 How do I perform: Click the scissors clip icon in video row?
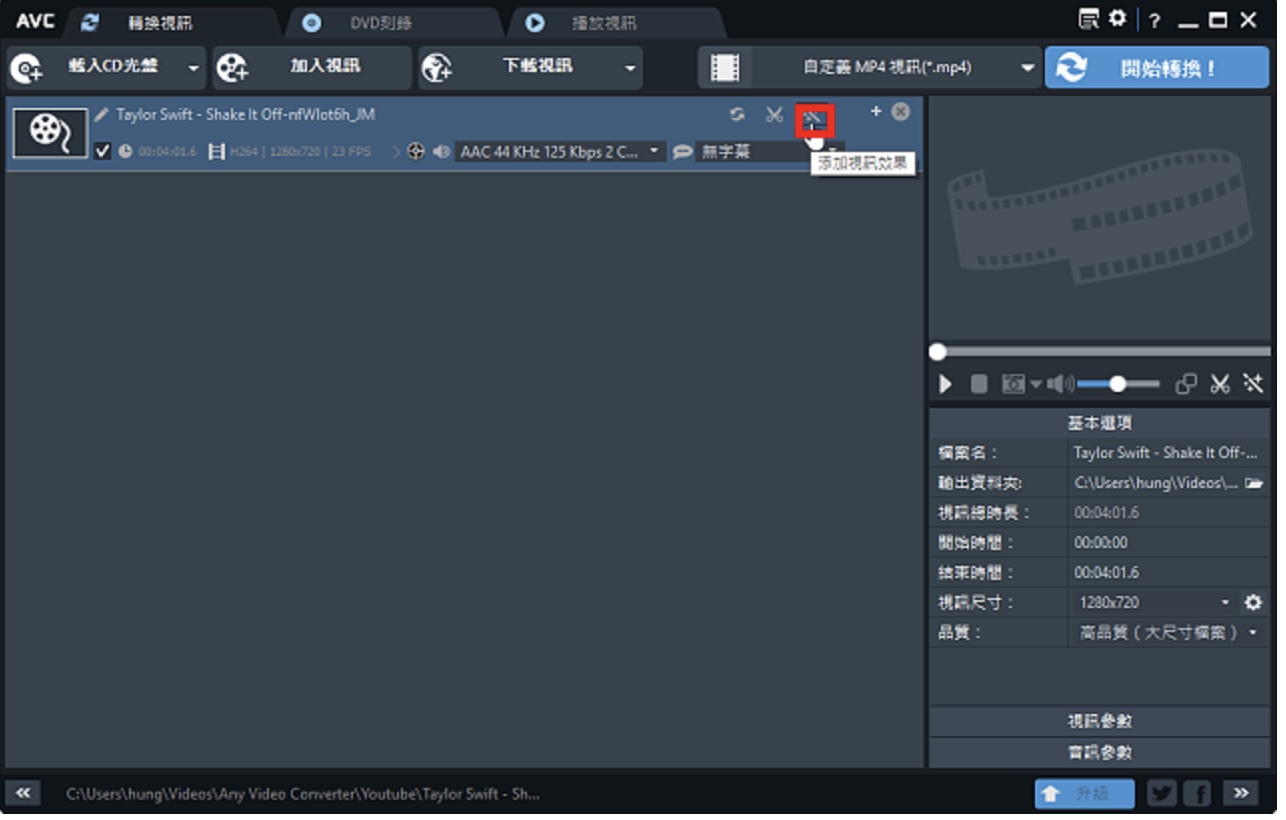(x=774, y=115)
